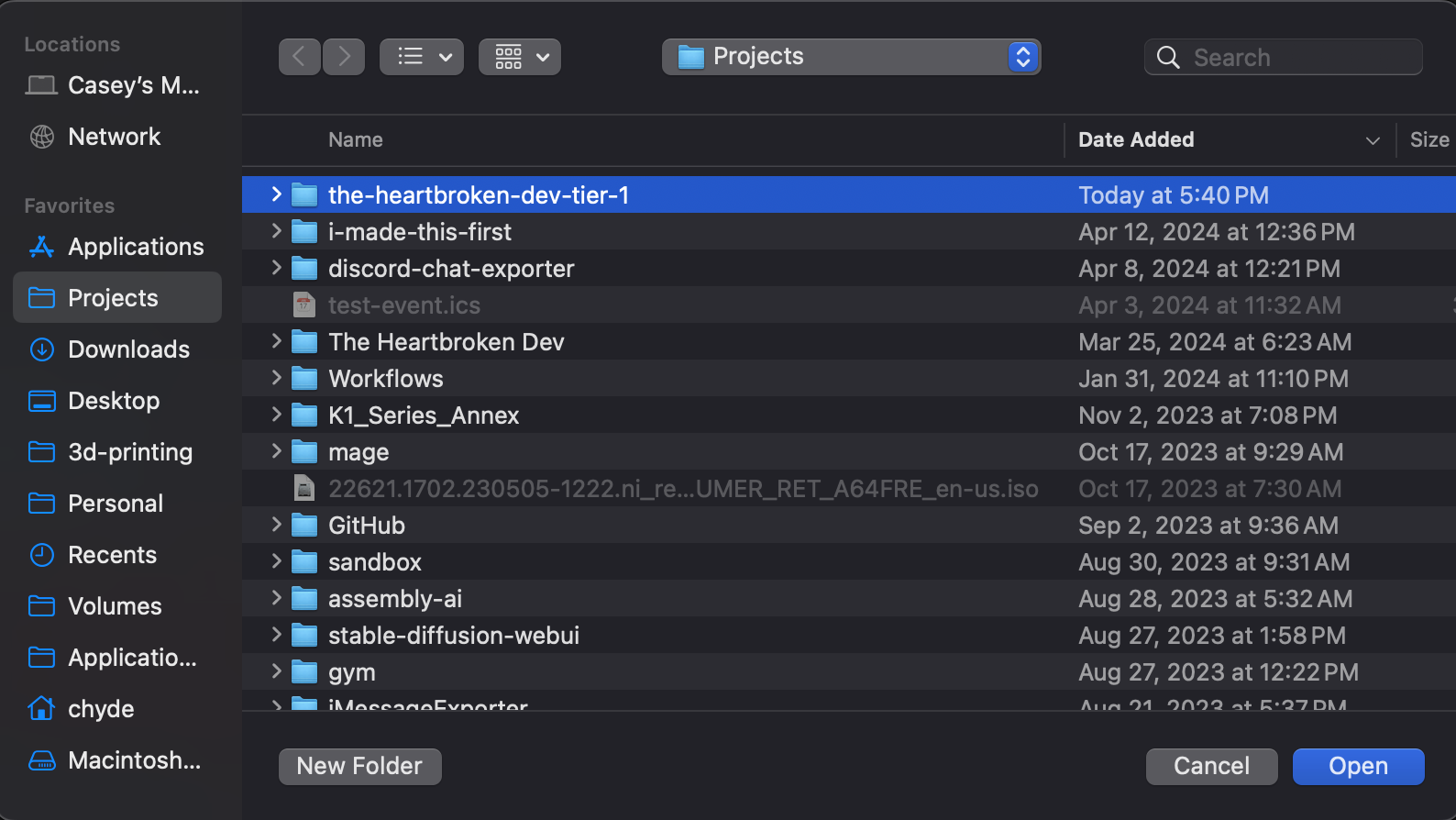Select the i-made-this-first folder icon
Image resolution: width=1456 pixels, height=820 pixels.
(x=304, y=231)
